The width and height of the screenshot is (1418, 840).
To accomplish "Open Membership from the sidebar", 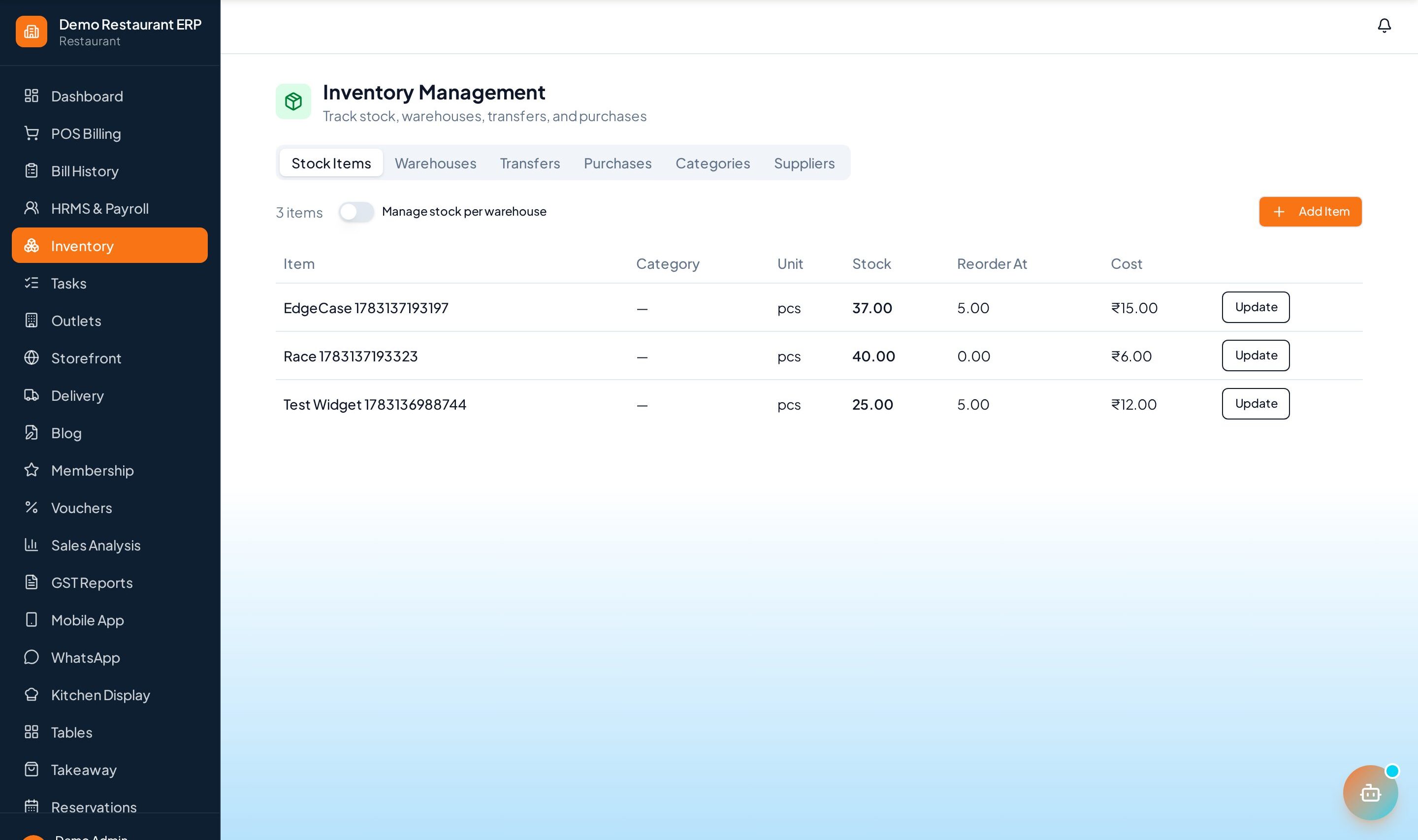I will 109,470.
